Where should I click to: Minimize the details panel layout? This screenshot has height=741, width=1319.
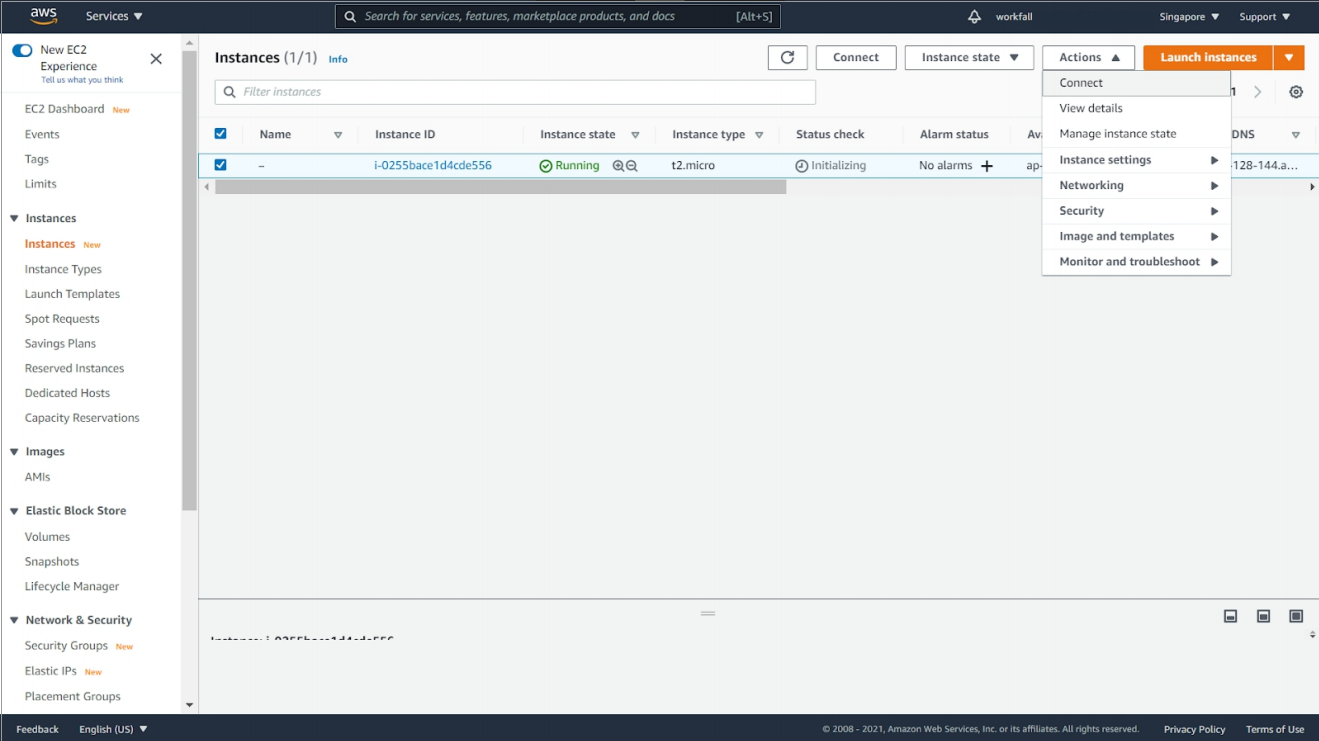(1231, 616)
